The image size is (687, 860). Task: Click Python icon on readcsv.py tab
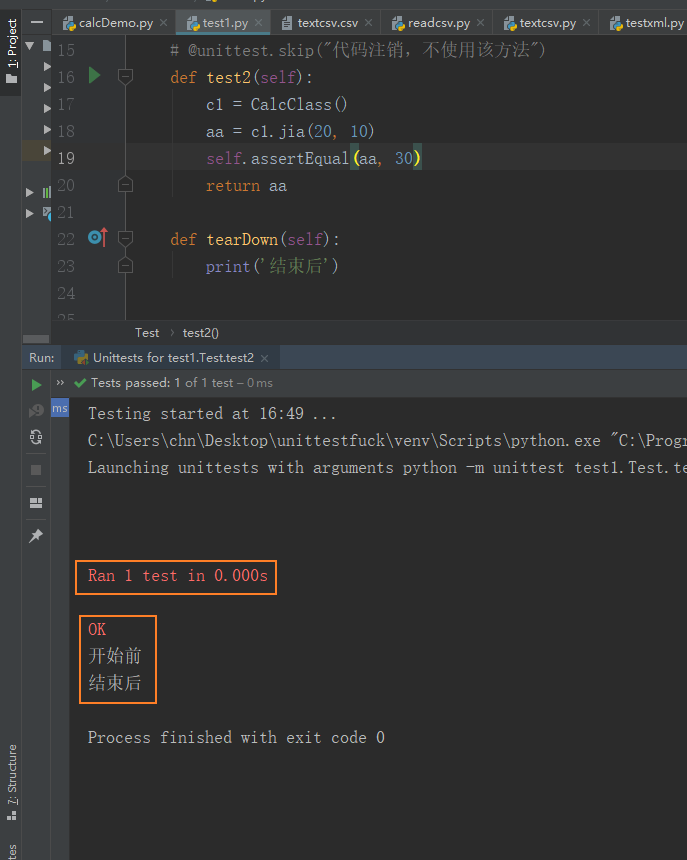pyautogui.click(x=398, y=23)
